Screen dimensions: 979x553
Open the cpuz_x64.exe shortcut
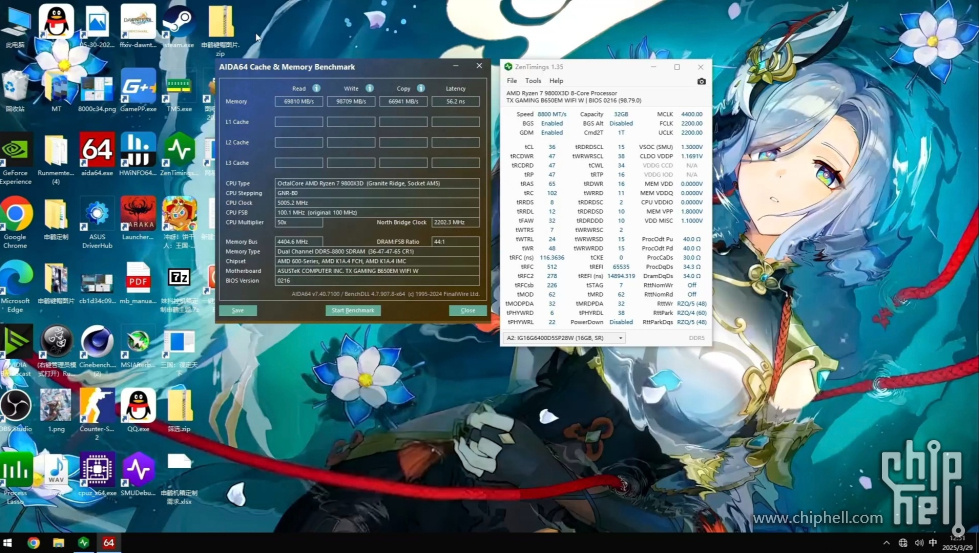click(97, 474)
